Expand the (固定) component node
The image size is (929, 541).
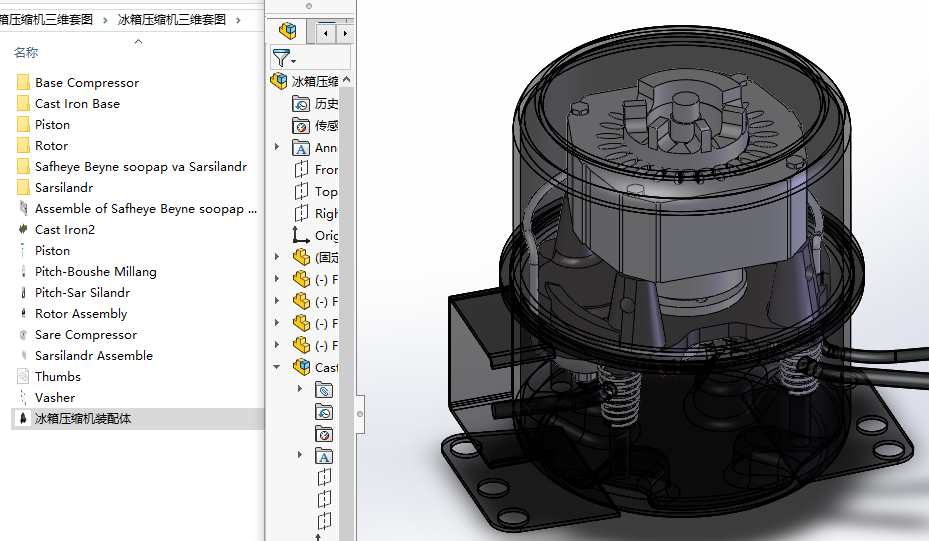click(x=277, y=258)
